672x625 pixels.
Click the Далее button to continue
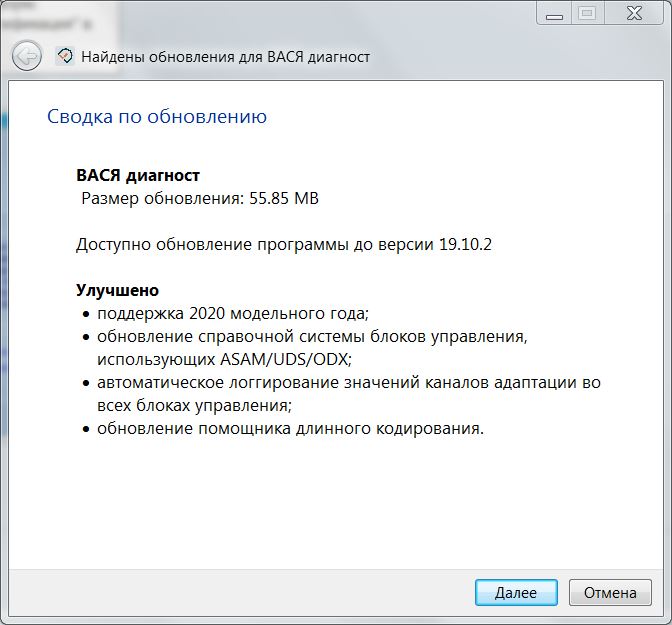point(516,592)
